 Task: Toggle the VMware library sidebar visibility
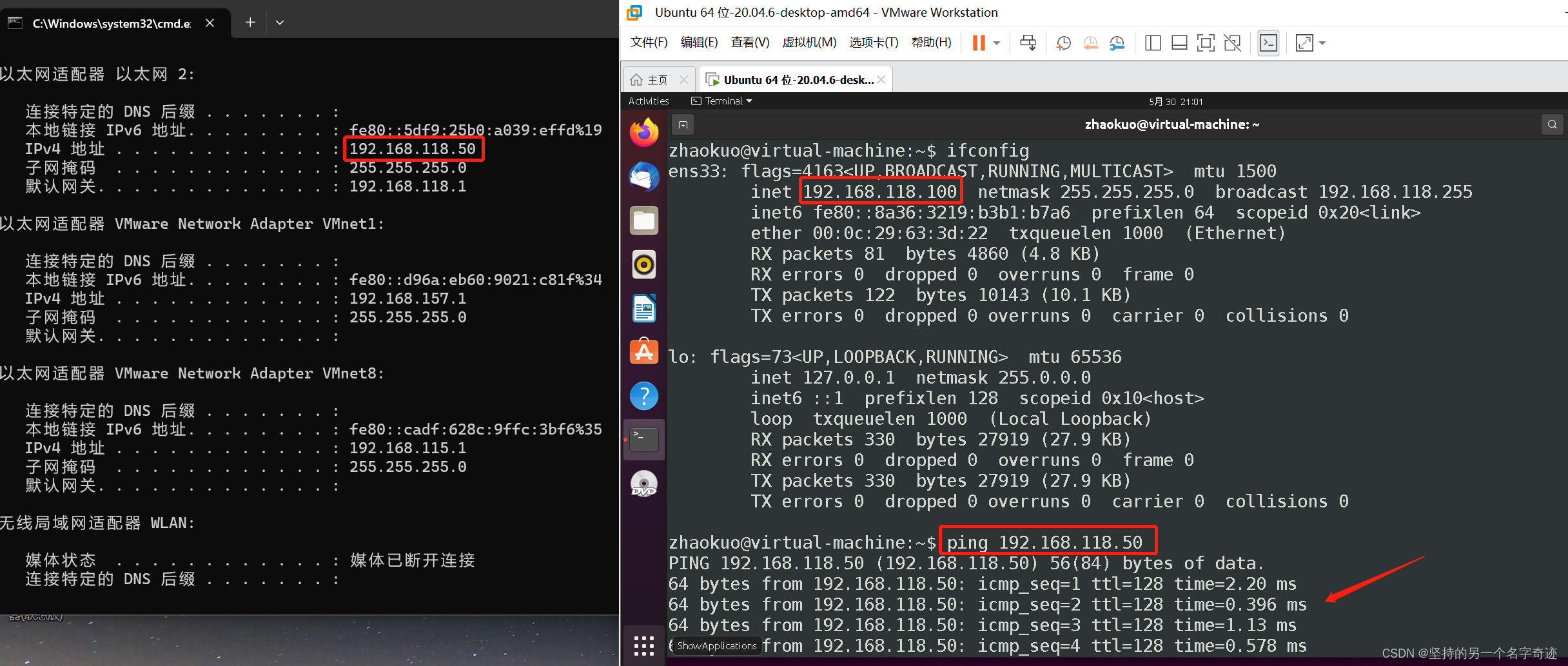pos(1153,43)
